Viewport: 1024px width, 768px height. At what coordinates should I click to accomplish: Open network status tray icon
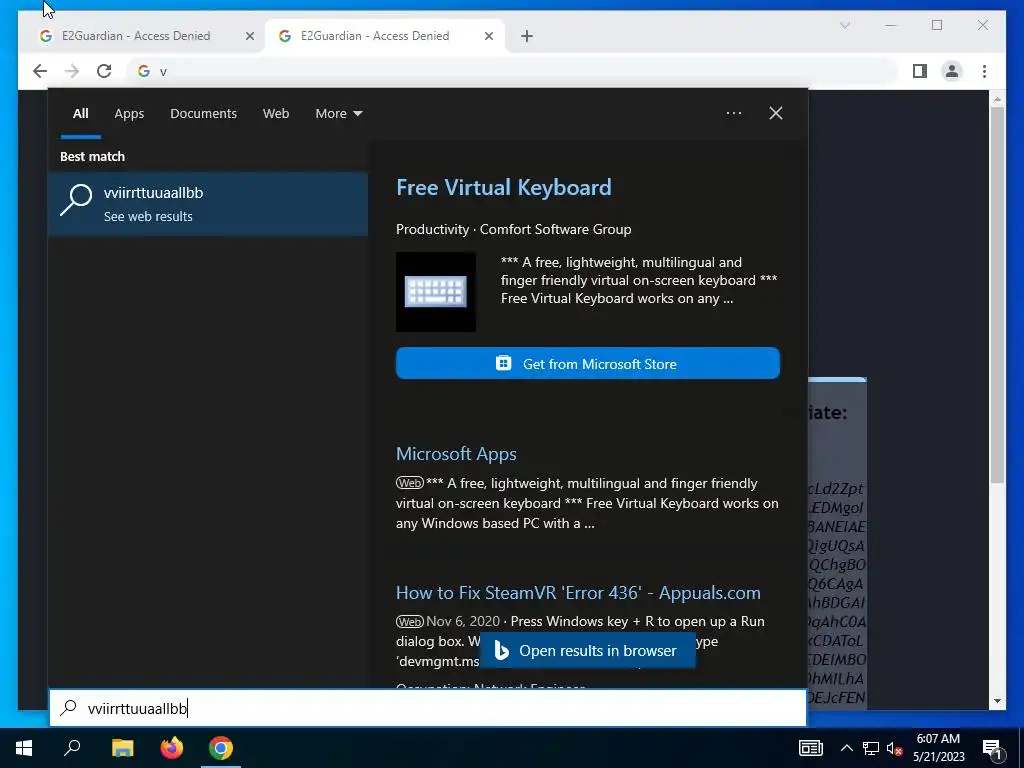pyautogui.click(x=871, y=748)
